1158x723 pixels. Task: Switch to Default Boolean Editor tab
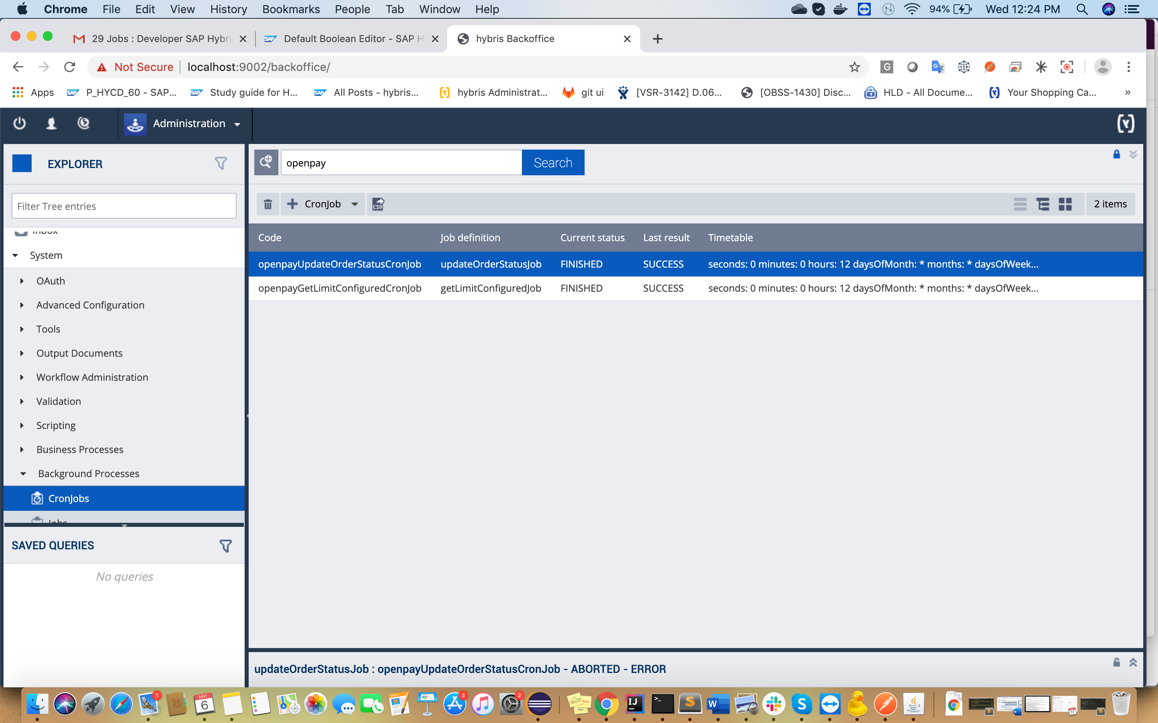[x=351, y=39]
